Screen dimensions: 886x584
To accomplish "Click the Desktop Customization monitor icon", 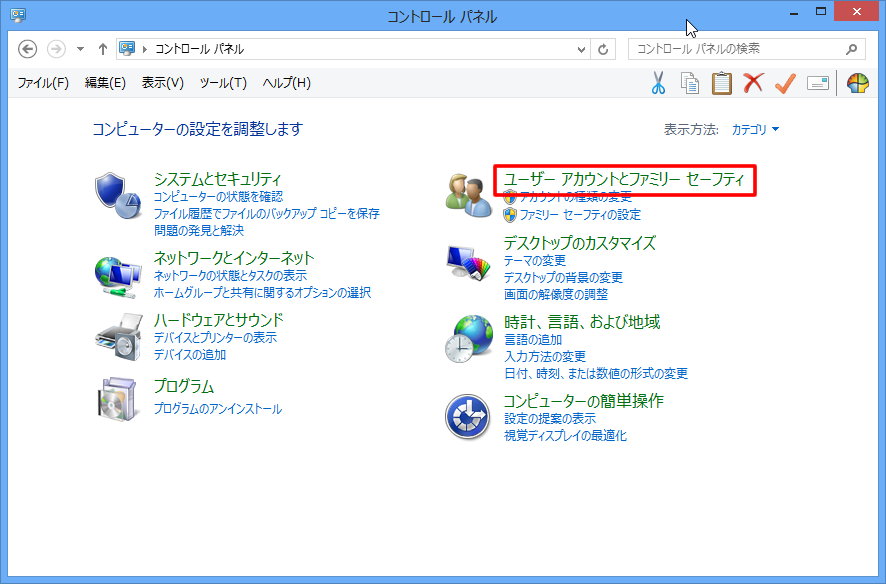I will pyautogui.click(x=468, y=263).
